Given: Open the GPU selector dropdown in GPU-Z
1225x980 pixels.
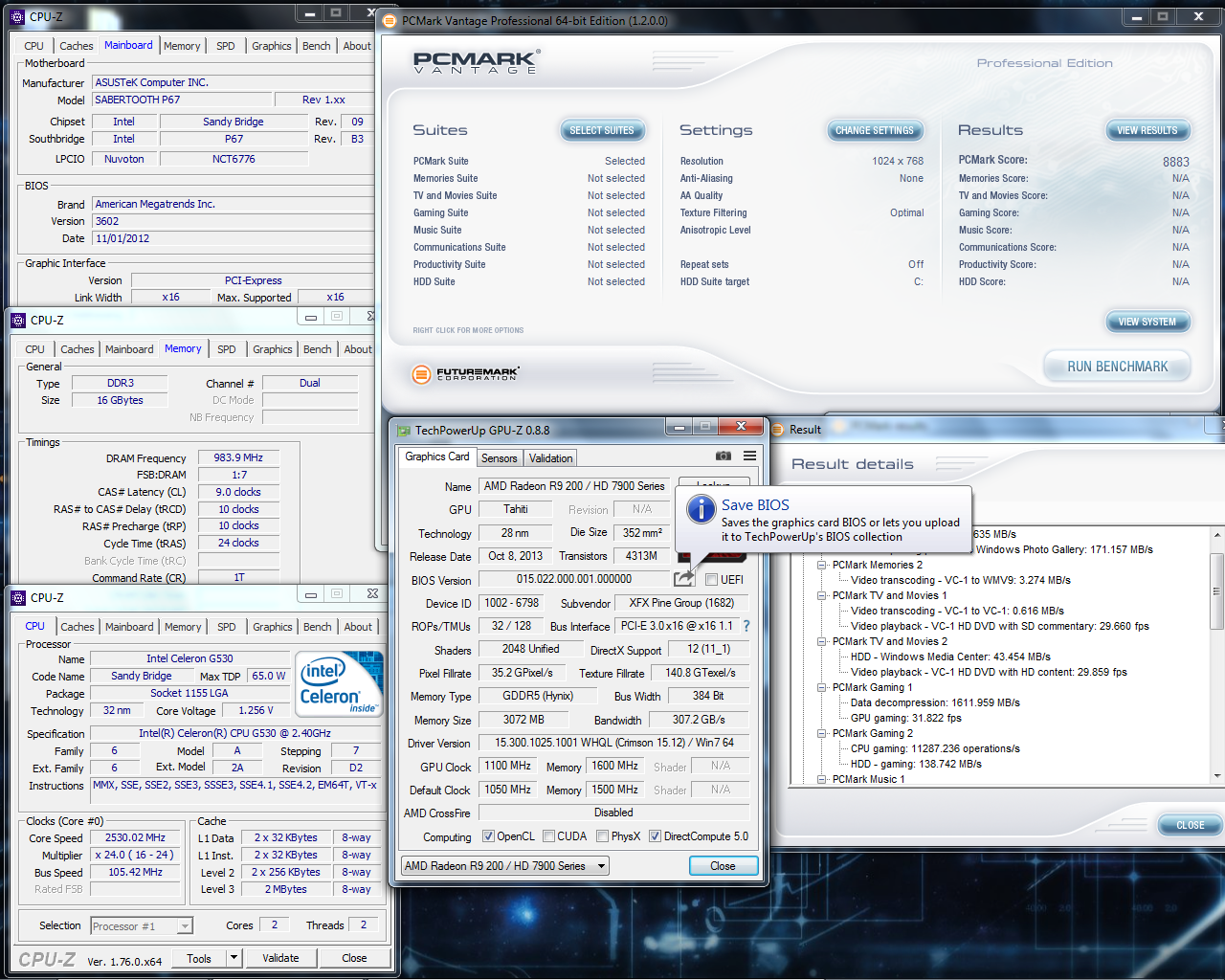Looking at the screenshot, I should (504, 865).
